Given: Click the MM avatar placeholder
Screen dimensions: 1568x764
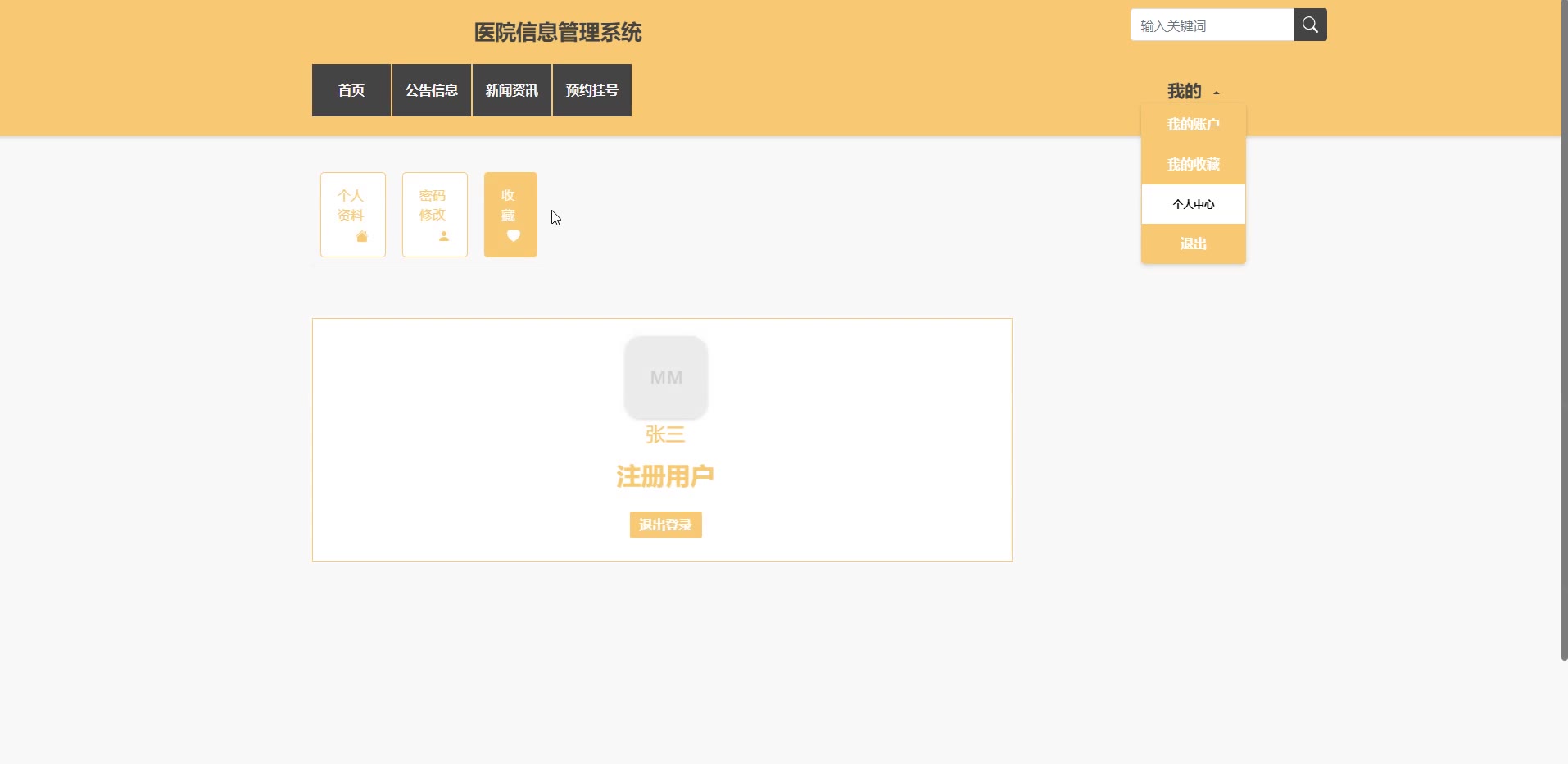Looking at the screenshot, I should (x=666, y=377).
